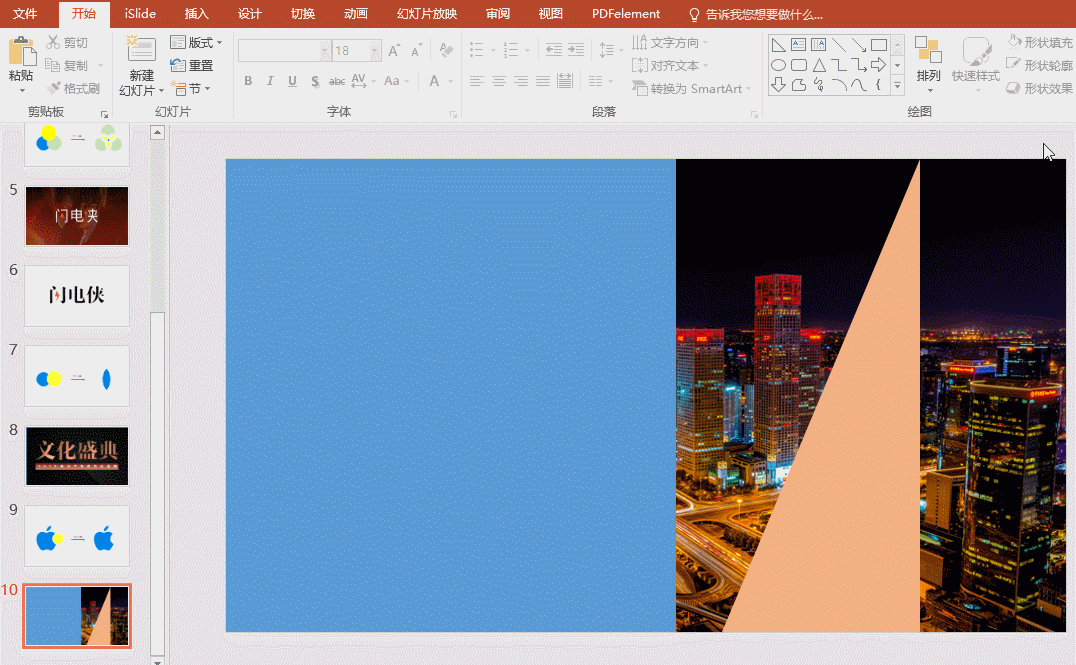
Task: Click the 复制 (Copy) button
Action: coord(66,65)
